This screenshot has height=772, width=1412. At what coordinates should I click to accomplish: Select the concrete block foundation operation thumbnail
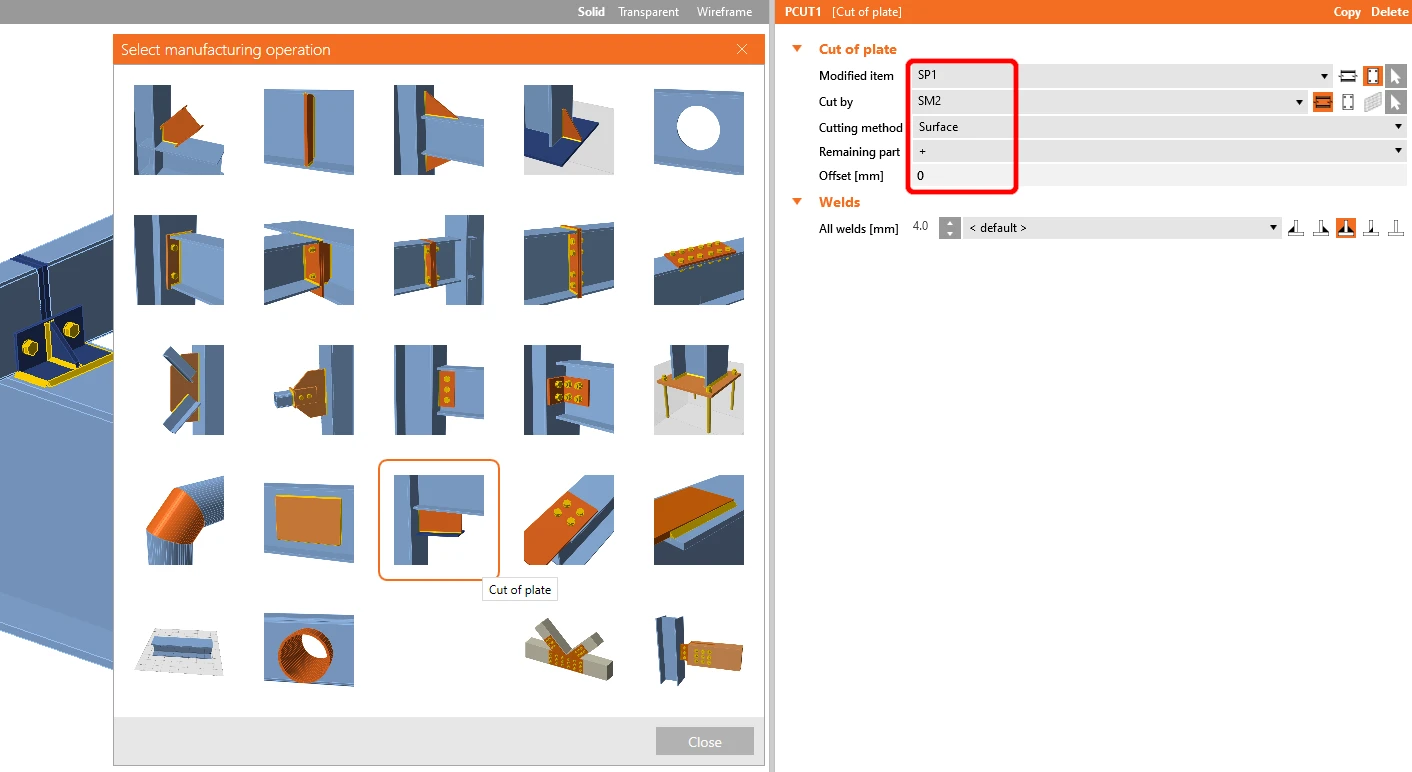179,650
